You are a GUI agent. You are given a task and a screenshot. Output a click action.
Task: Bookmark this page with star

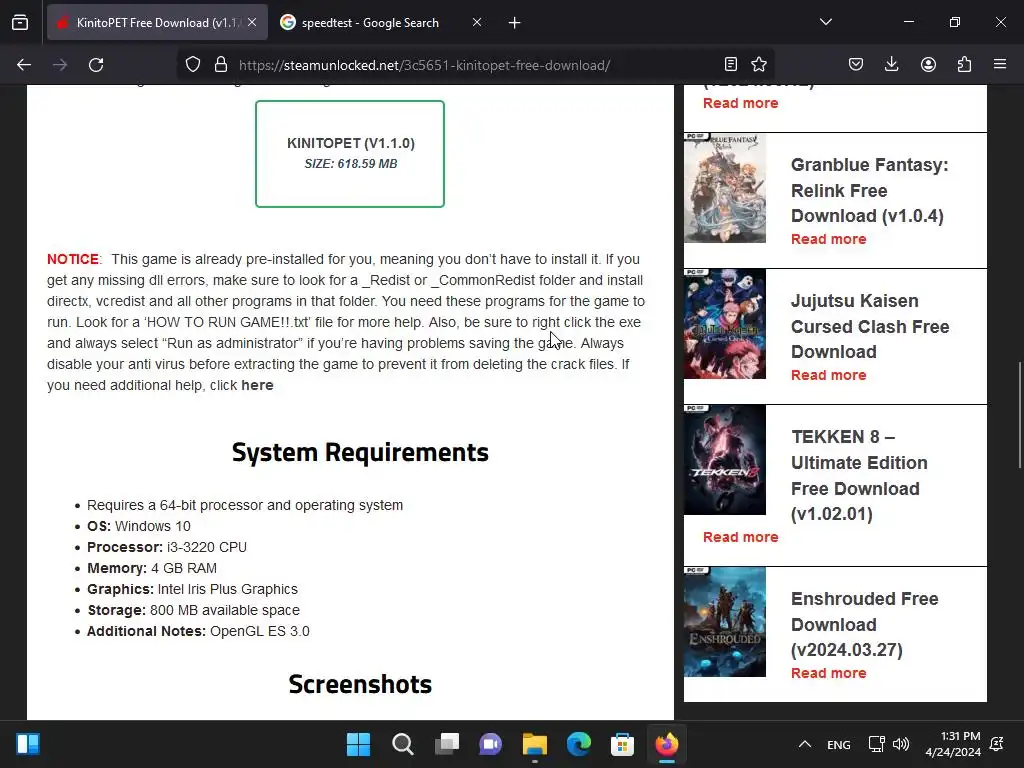pos(759,64)
